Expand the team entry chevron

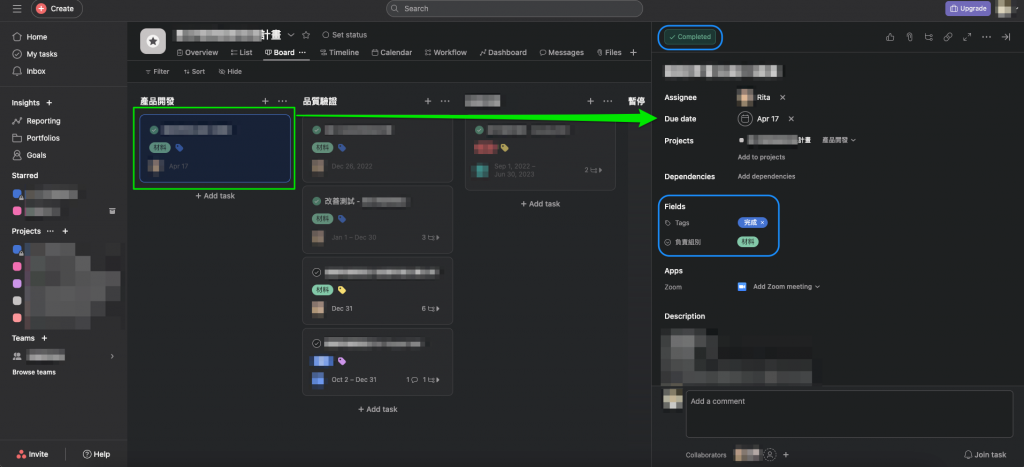point(112,356)
